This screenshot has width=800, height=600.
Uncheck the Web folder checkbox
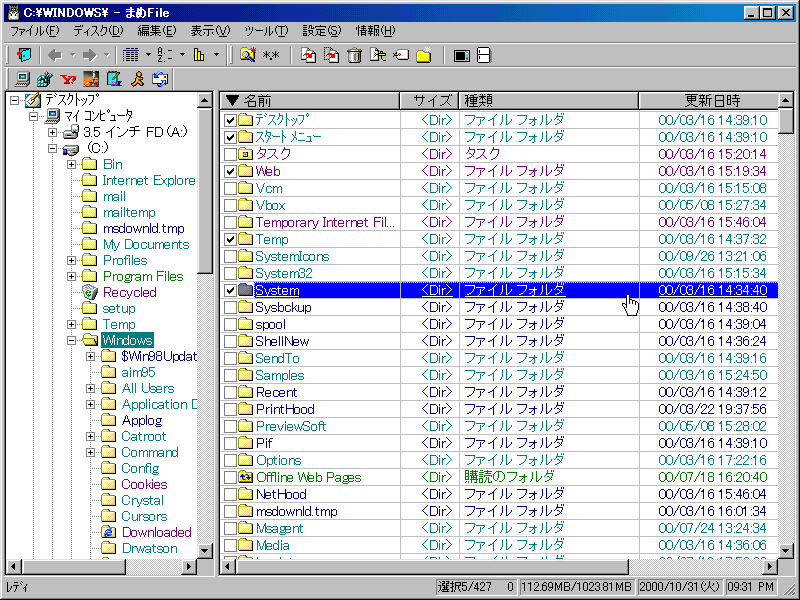(230, 171)
